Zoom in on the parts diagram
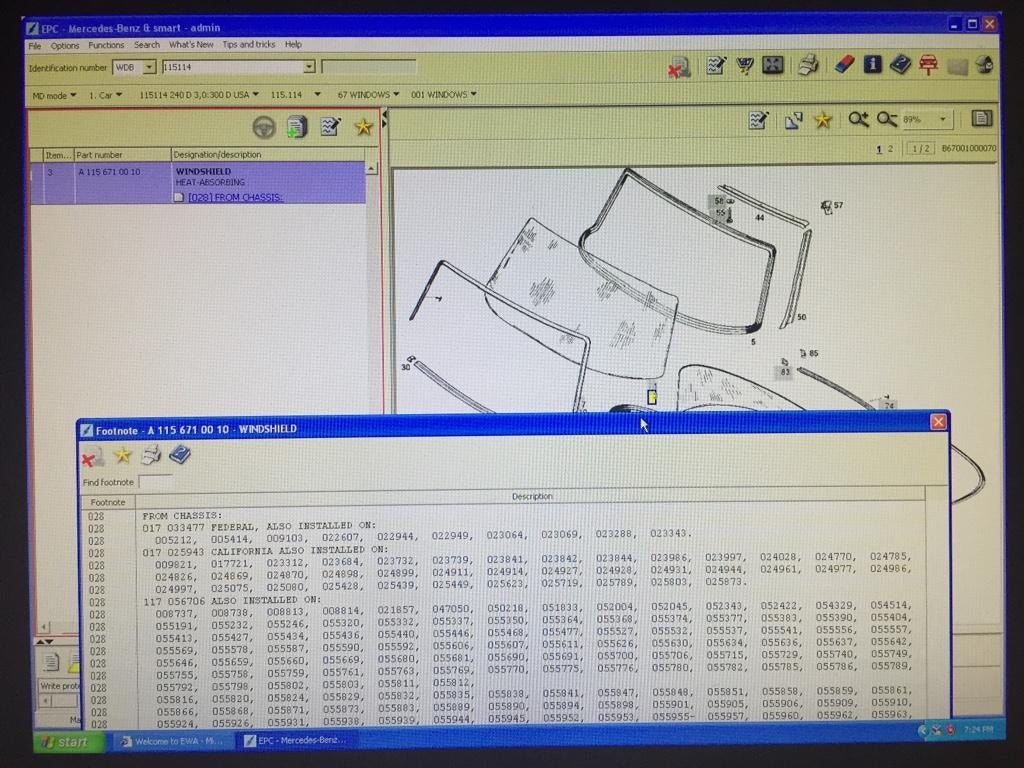Viewport: 1024px width, 768px height. [x=858, y=119]
